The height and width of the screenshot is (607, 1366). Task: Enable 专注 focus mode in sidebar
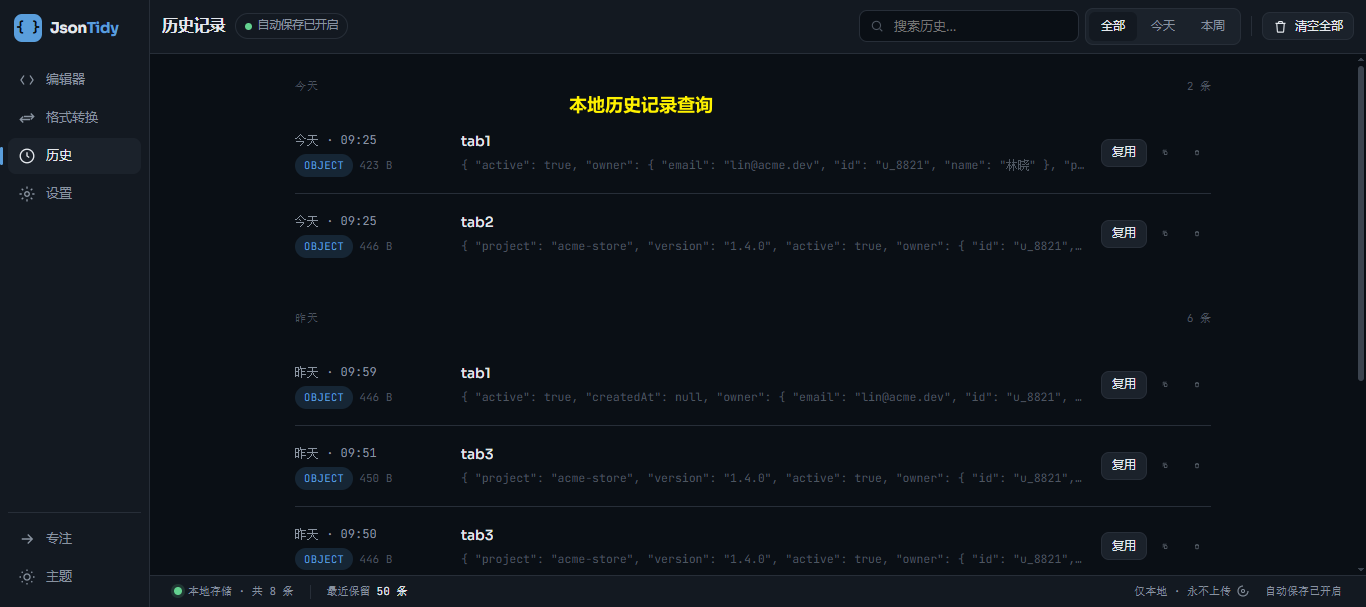74,538
